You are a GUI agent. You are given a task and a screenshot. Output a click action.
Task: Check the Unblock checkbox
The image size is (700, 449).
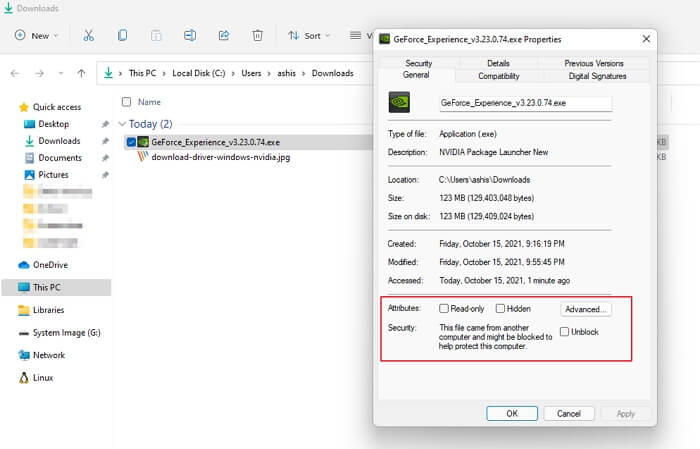coord(564,332)
